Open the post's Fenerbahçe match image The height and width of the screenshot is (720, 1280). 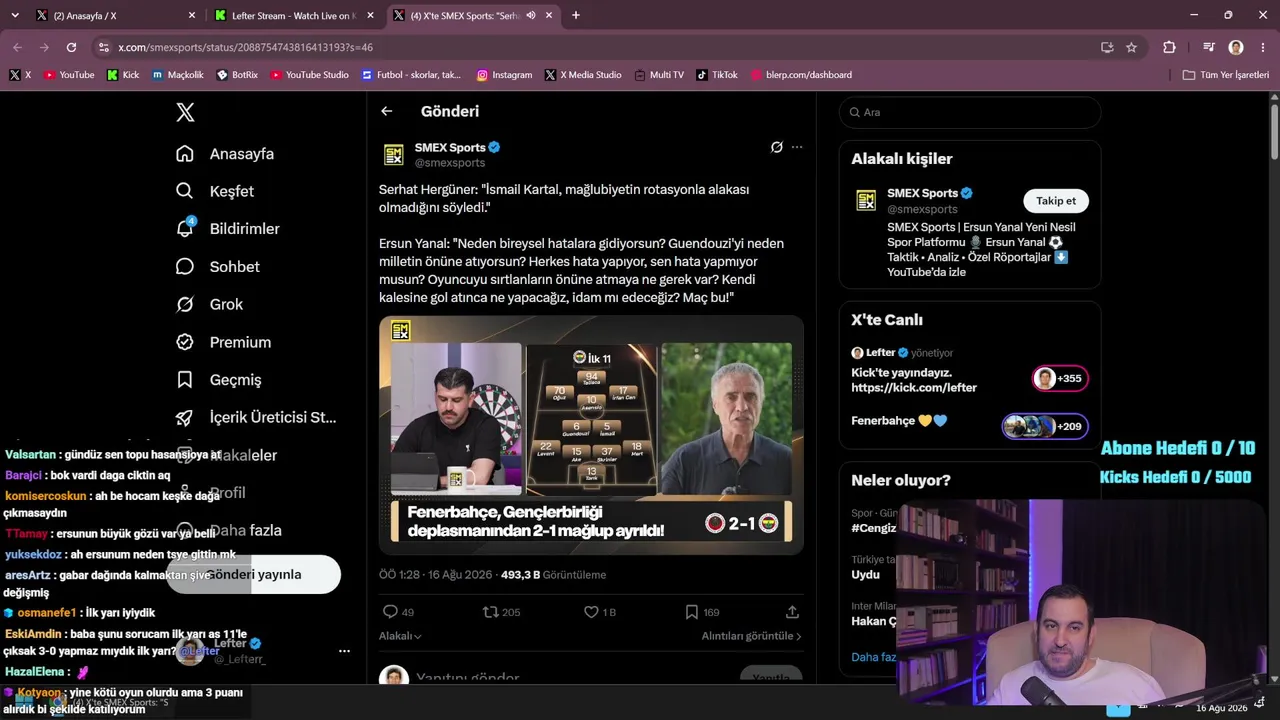(591, 435)
